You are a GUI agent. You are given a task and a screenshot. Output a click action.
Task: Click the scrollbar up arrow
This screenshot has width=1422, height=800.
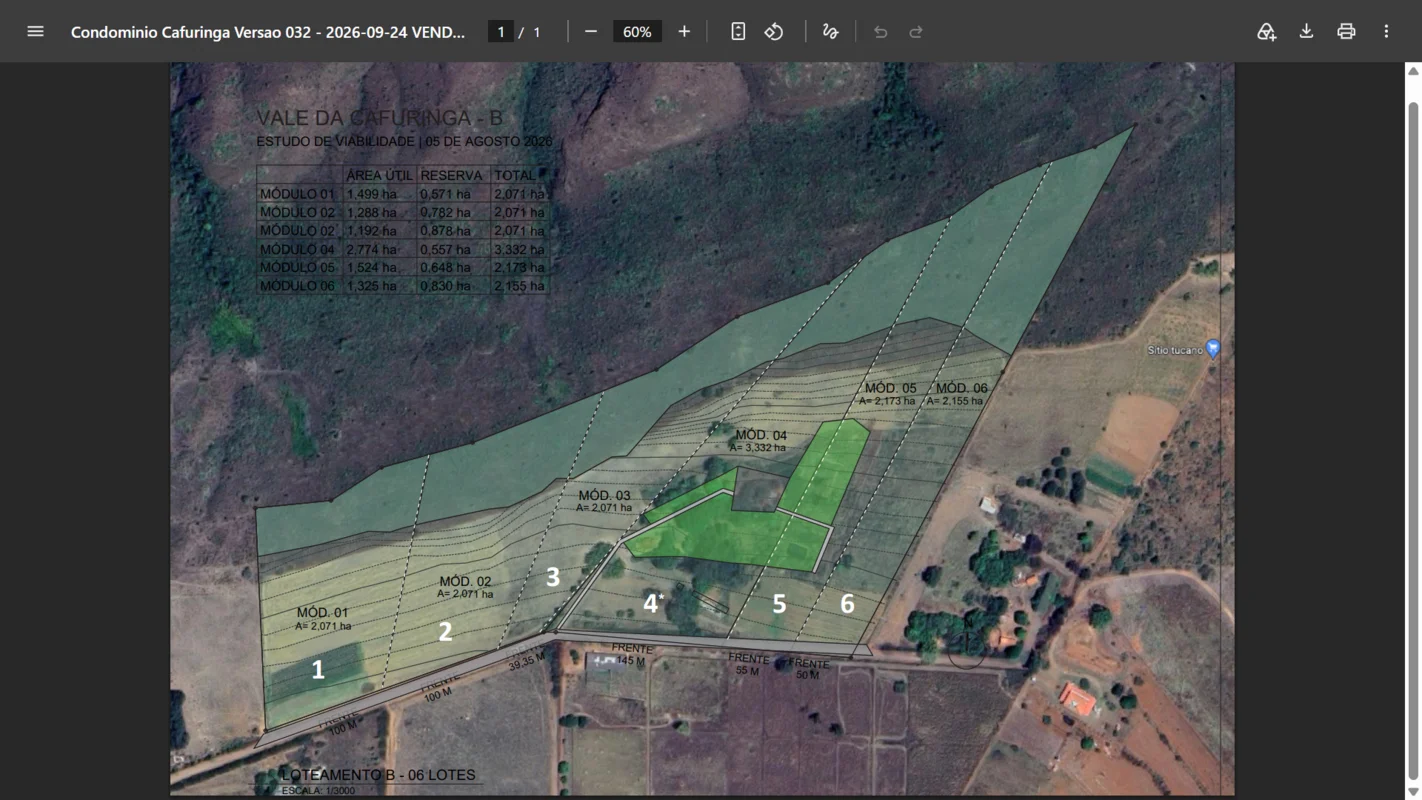tap(1414, 71)
